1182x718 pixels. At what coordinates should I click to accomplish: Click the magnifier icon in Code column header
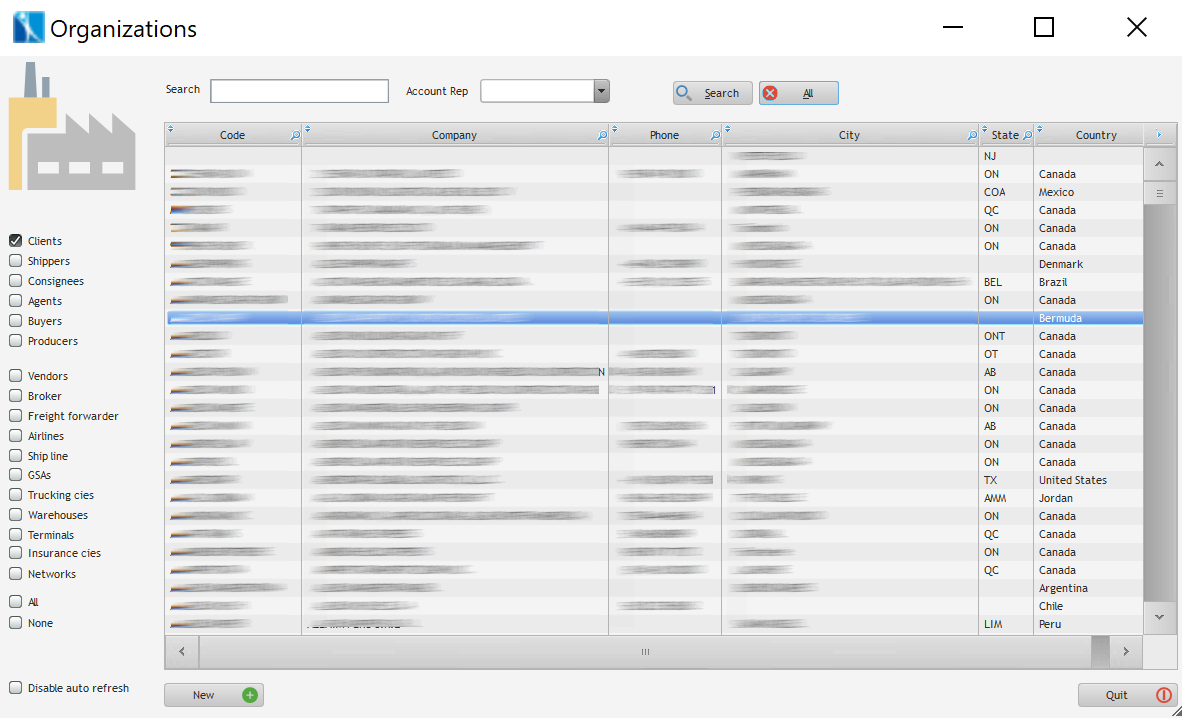coord(294,136)
